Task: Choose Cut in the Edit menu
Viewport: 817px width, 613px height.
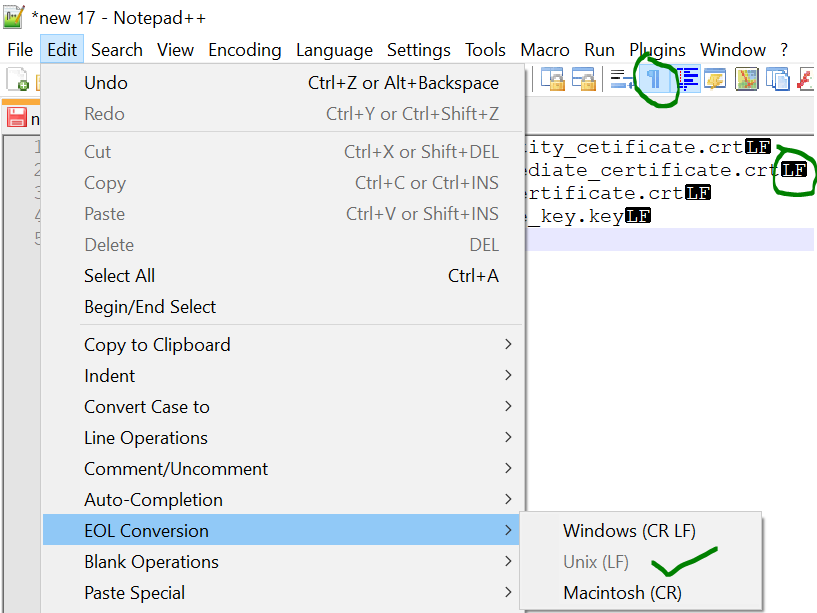Action: click(282, 152)
